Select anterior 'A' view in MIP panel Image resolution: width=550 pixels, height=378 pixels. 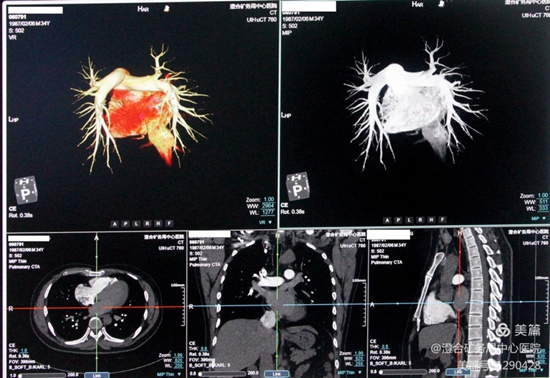pyautogui.click(x=387, y=220)
